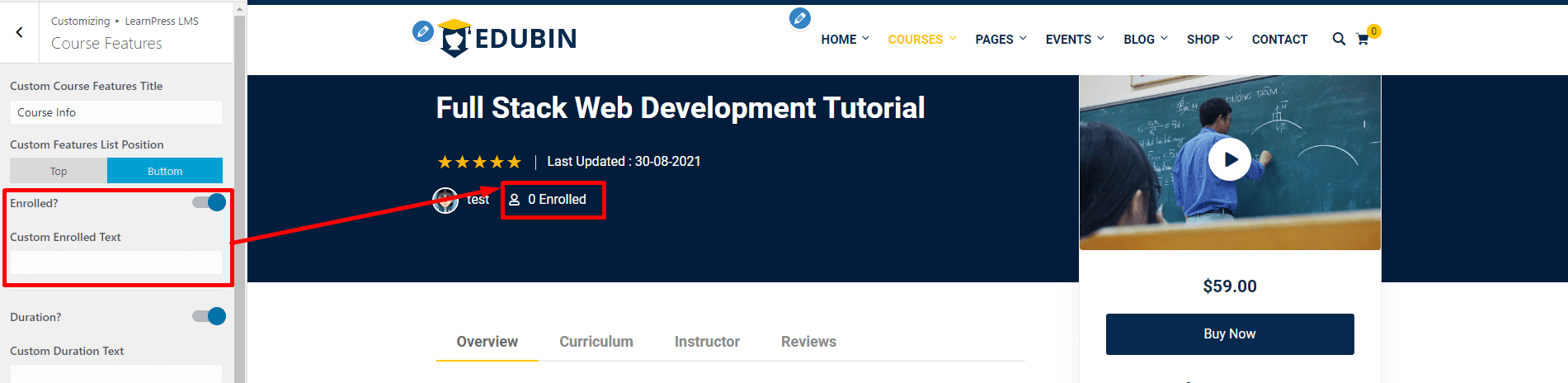
Task: Switch to the Curriculum tab
Action: [x=596, y=342]
